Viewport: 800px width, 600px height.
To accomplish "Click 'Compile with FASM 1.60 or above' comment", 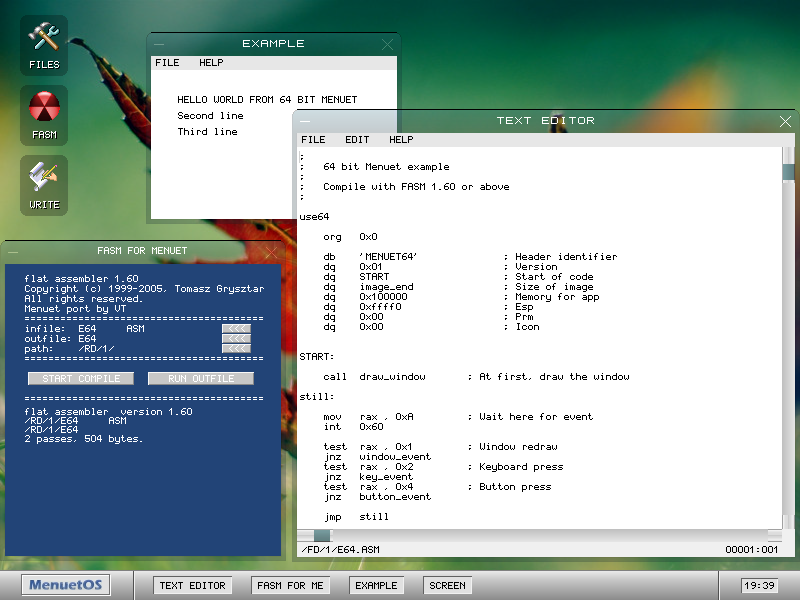I will (x=416, y=187).
